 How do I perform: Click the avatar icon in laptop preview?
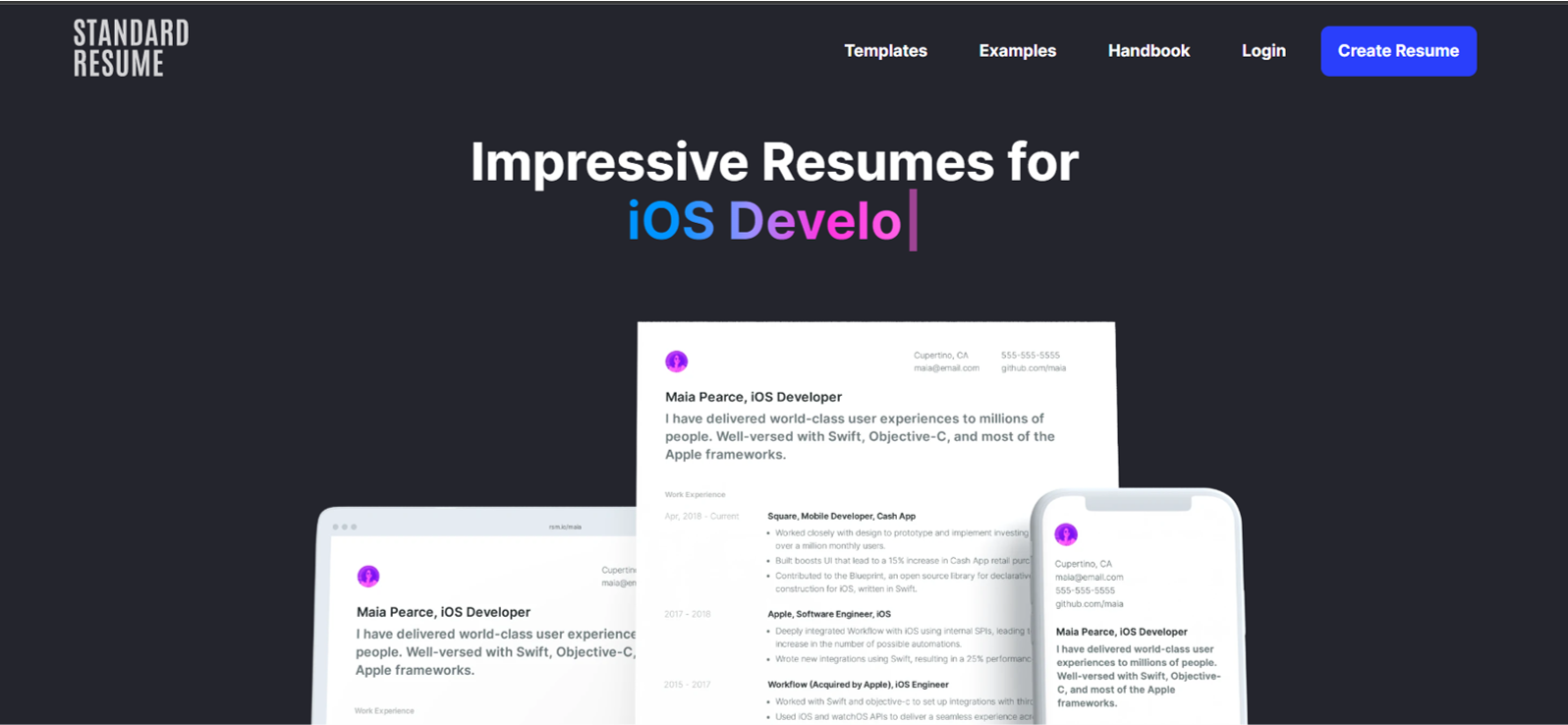[x=368, y=576]
